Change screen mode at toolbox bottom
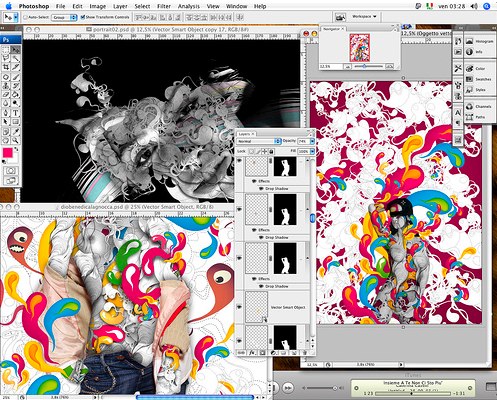 11,180
